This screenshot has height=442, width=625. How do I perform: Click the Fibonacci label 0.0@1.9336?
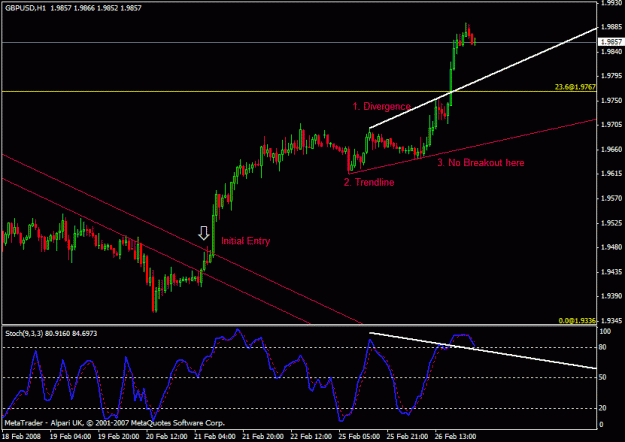click(577, 320)
